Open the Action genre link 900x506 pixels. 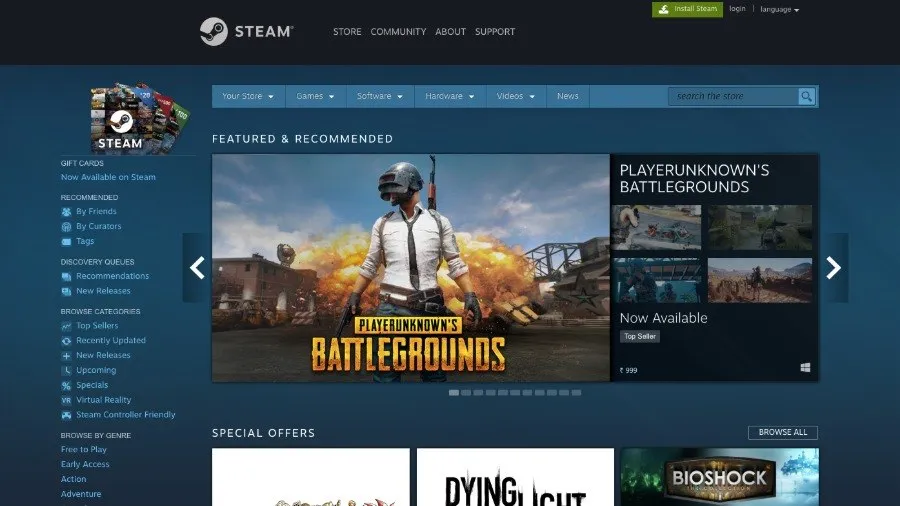click(x=73, y=480)
